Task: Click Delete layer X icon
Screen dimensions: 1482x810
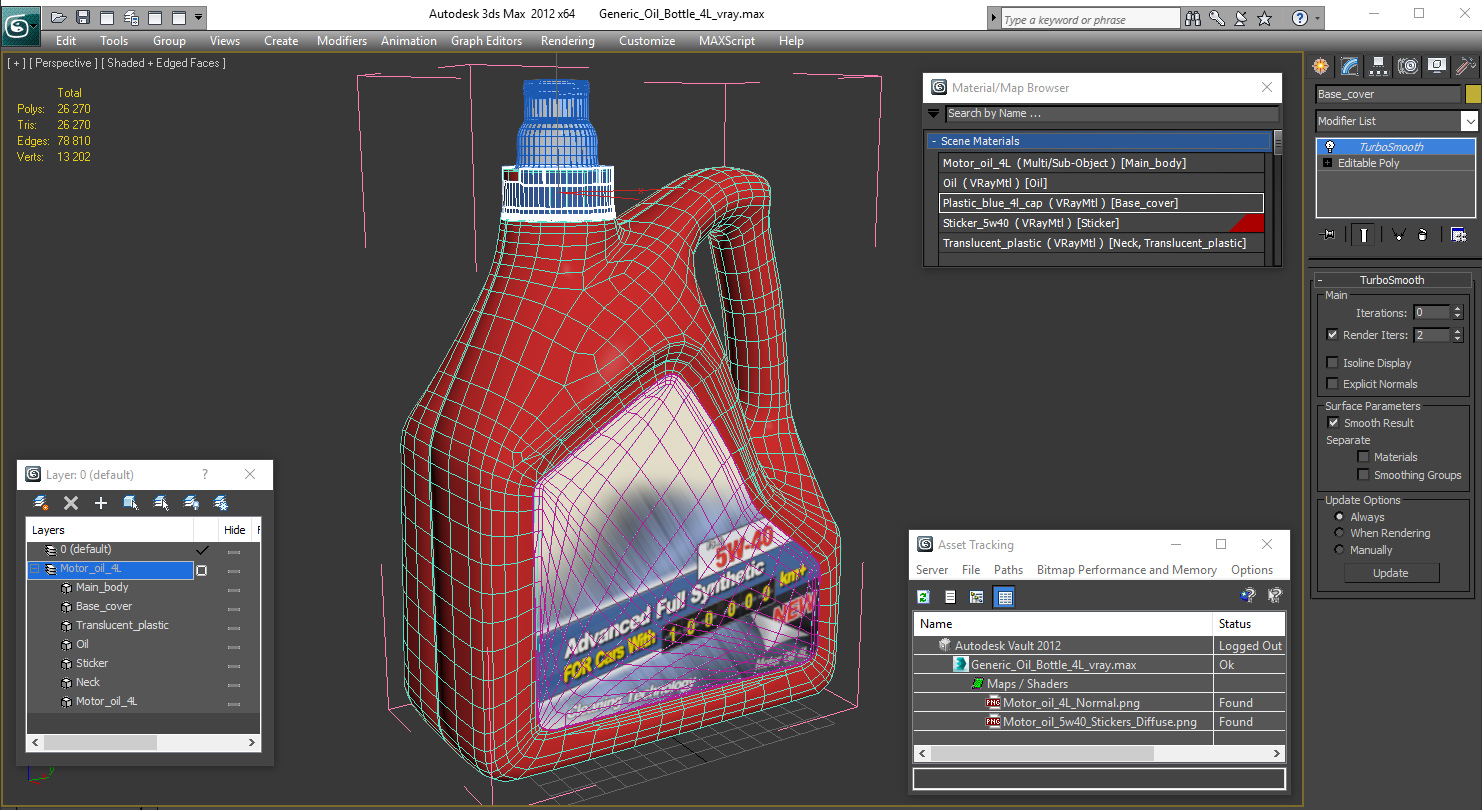Action: 71,502
